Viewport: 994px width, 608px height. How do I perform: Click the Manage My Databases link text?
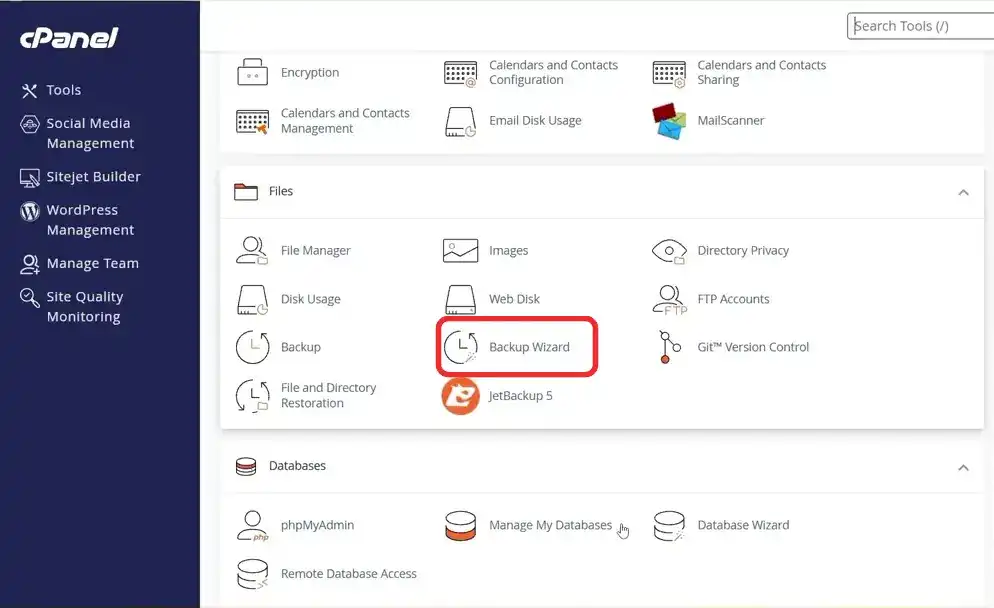pos(550,525)
